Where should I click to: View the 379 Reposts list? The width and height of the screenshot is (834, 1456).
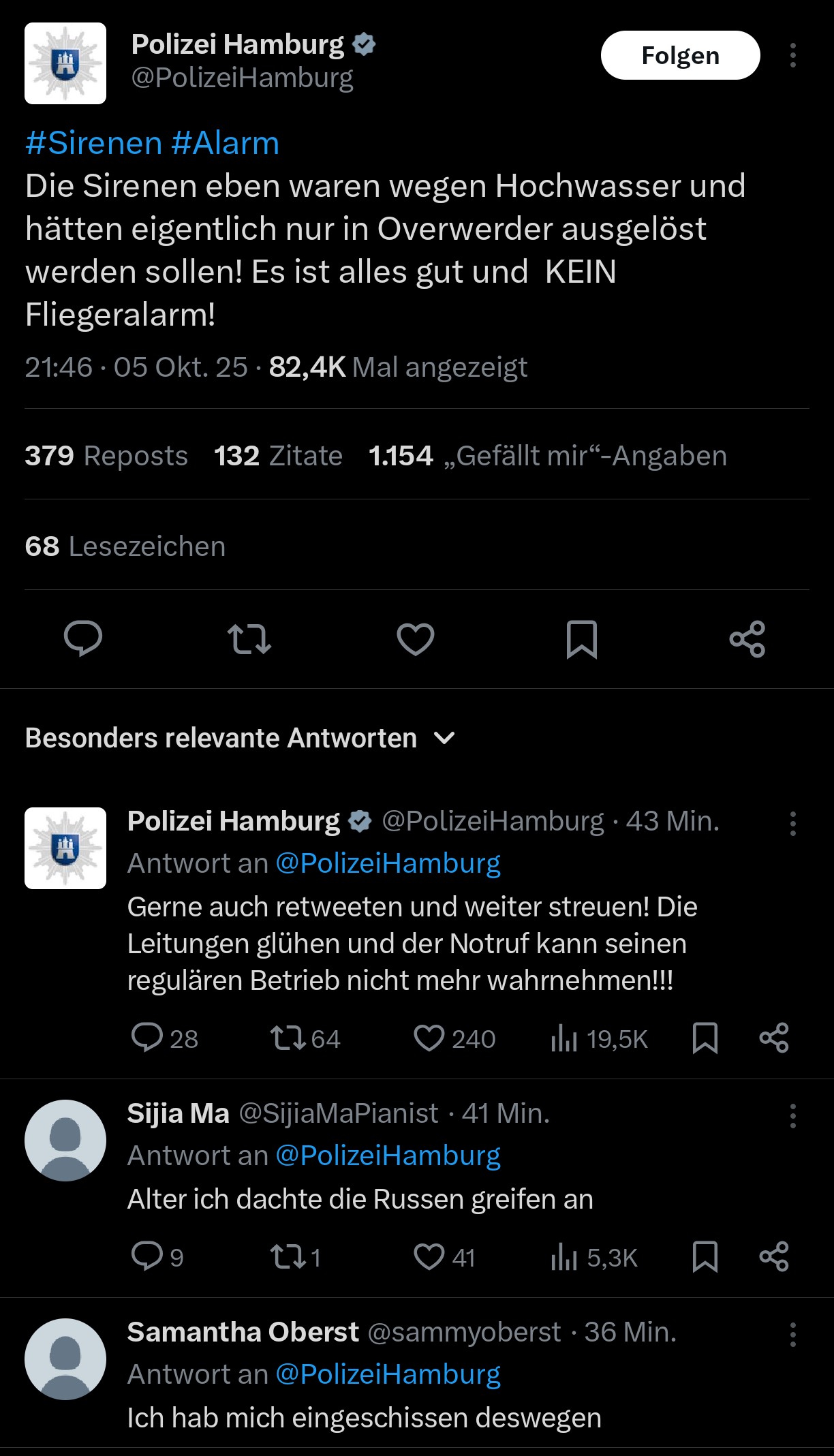pyautogui.click(x=106, y=456)
